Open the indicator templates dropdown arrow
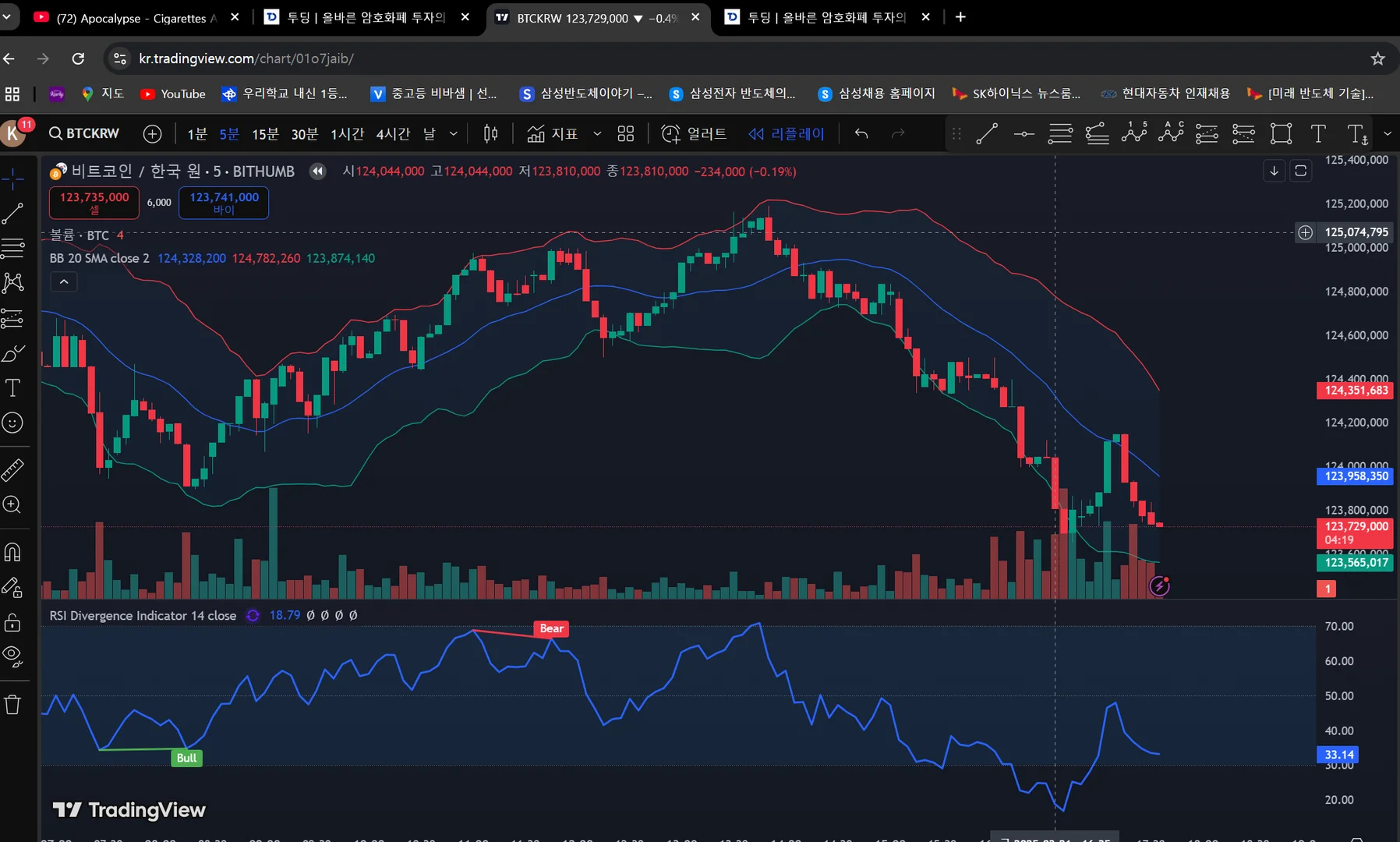This screenshot has width=1400, height=842. [x=597, y=134]
